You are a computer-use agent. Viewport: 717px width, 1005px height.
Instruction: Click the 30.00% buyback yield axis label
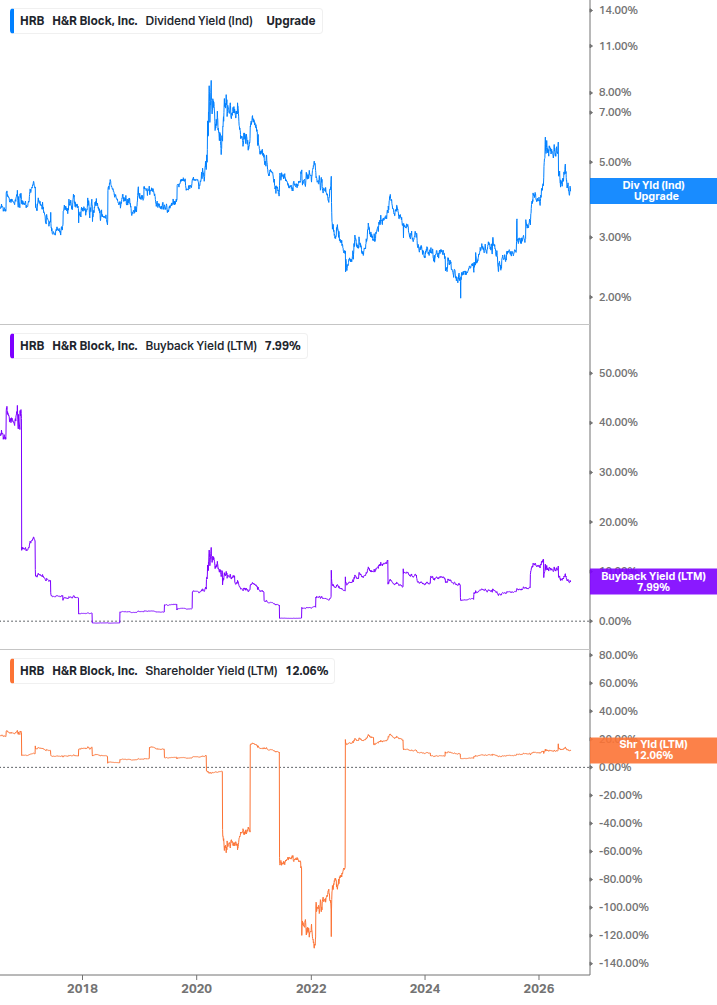[618, 472]
